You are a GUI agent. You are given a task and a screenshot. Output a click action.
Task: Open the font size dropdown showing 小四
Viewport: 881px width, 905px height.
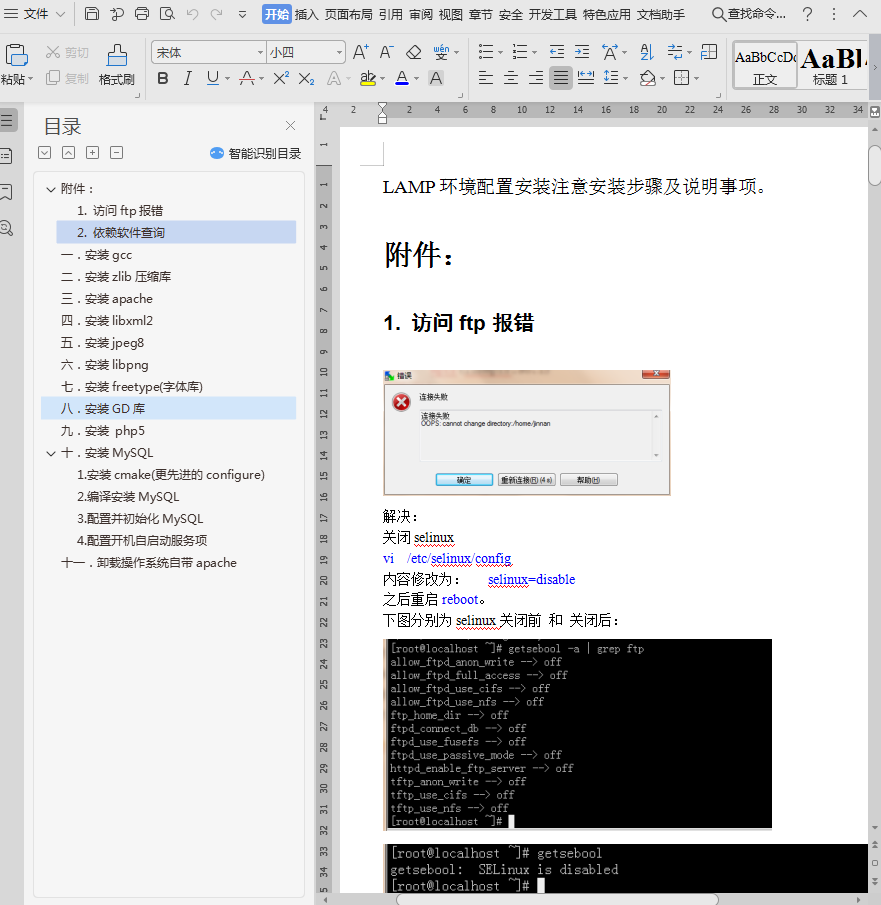(x=340, y=52)
